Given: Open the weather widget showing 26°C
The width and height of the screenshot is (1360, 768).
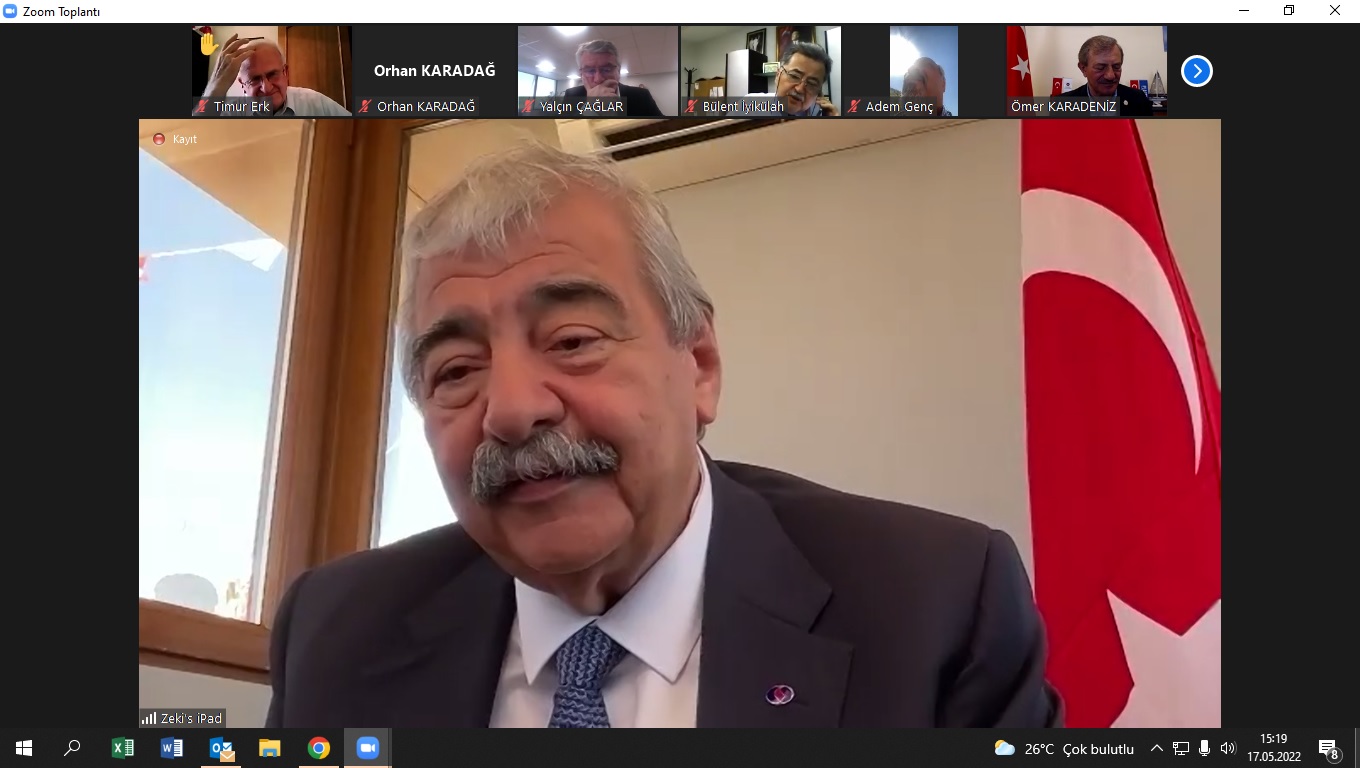Looking at the screenshot, I should click(x=1064, y=748).
